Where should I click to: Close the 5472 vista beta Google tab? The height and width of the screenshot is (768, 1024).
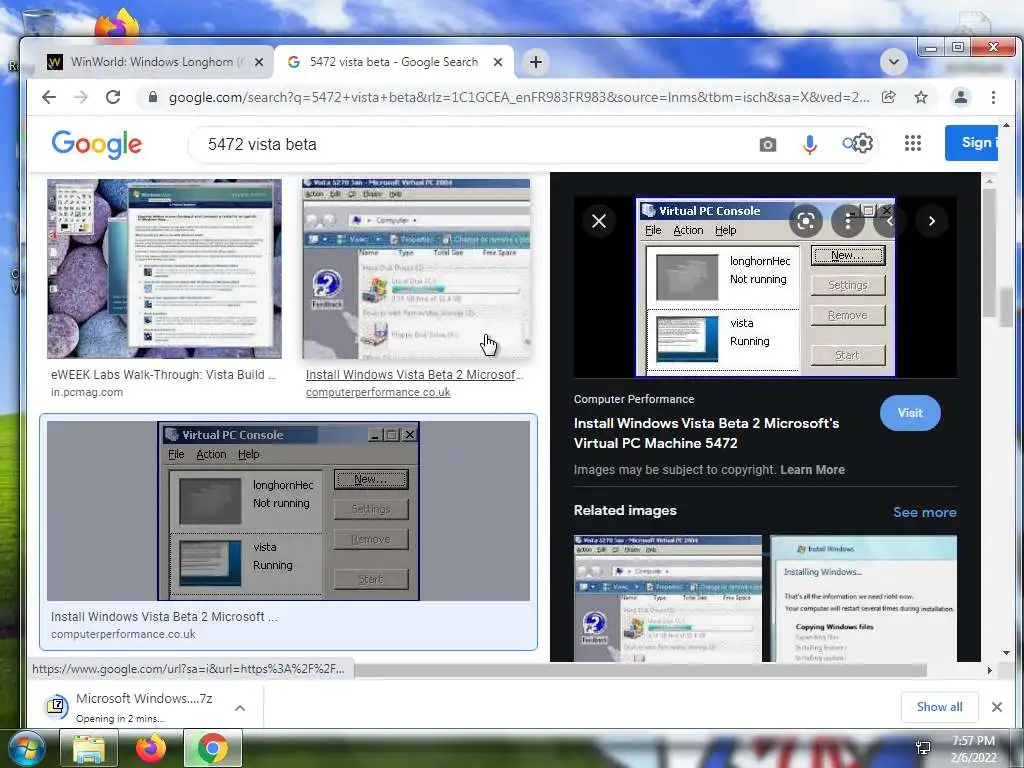498,62
